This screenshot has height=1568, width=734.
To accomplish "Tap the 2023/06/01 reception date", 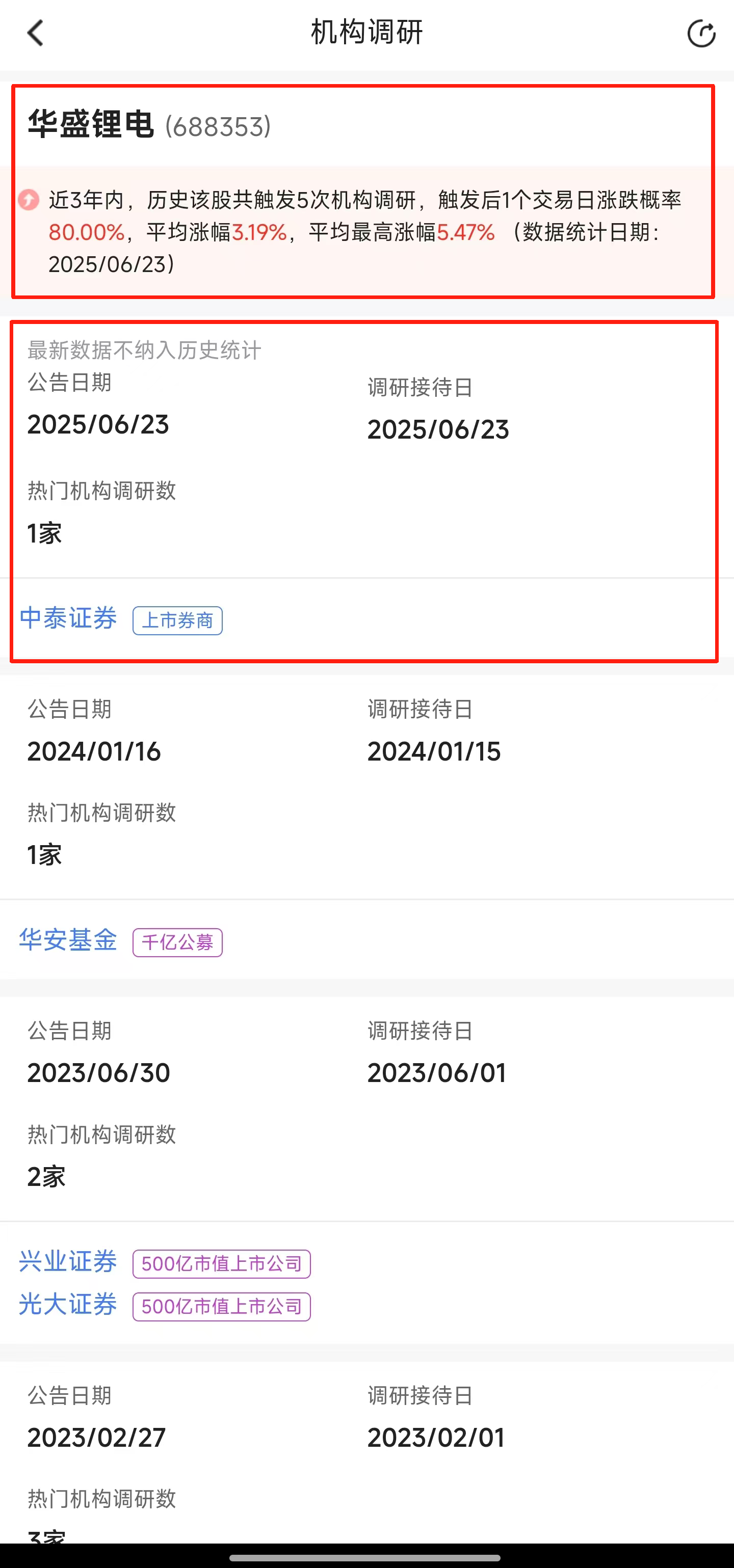I will coord(437,1072).
